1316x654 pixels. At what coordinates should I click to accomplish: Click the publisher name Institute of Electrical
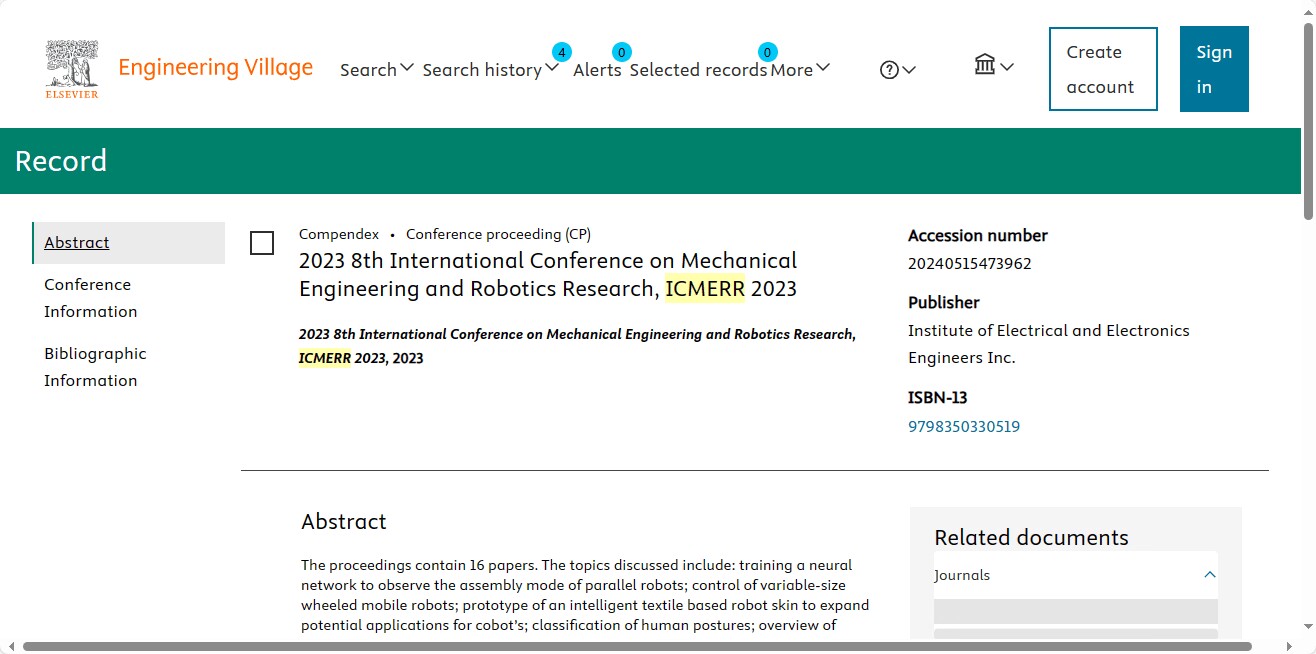[x=1049, y=344]
